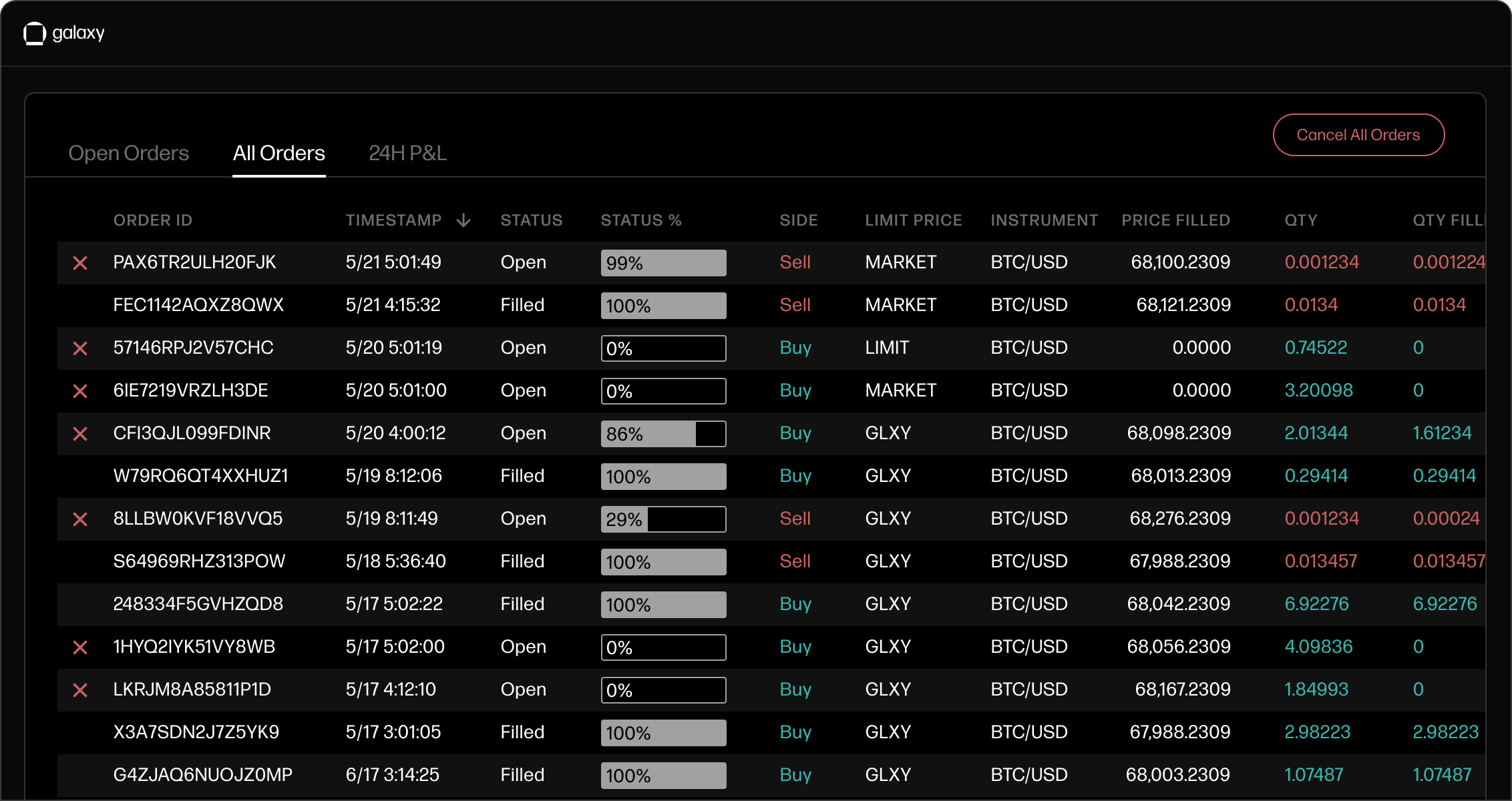
Task: Click BTC/USD instrument for order X3A7SDN2J7Z5YK9
Action: pyautogui.click(x=1029, y=732)
